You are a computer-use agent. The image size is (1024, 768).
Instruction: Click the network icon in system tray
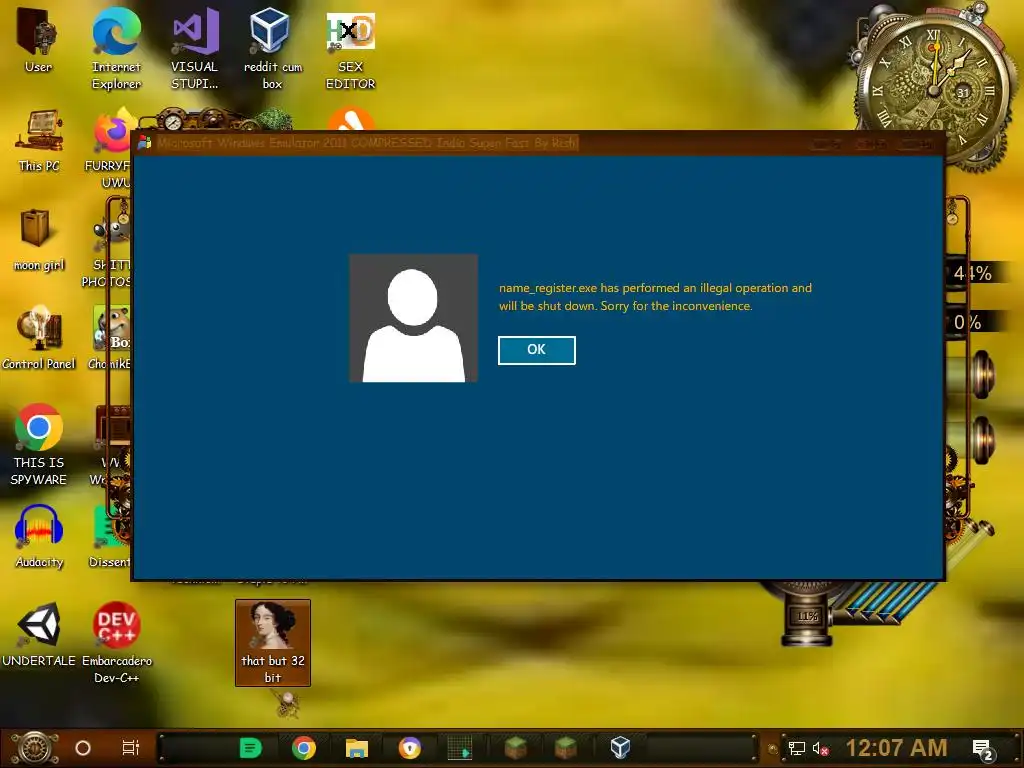pyautogui.click(x=797, y=748)
